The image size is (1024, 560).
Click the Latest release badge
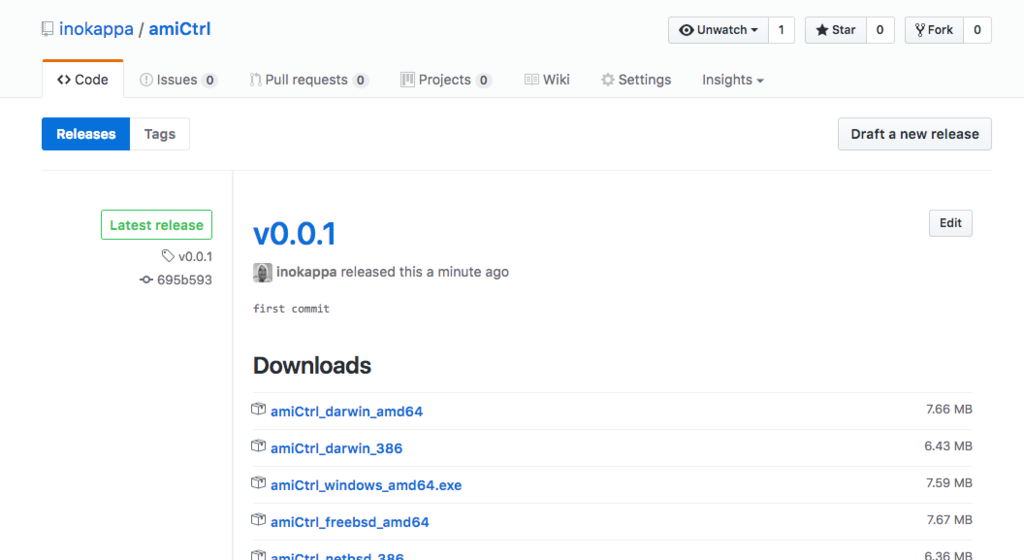(157, 225)
